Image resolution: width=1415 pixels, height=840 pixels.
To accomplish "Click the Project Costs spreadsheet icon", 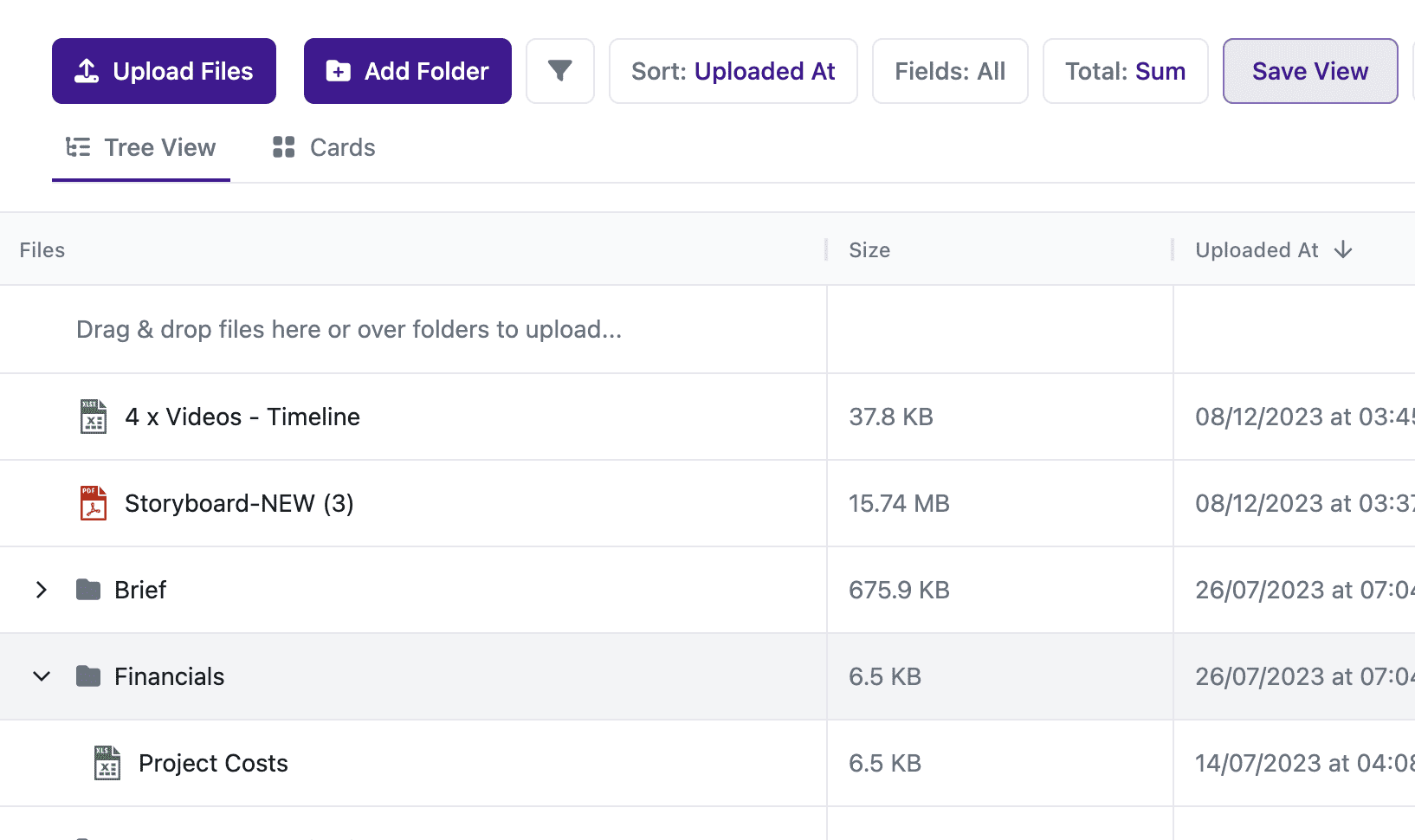I will pos(107,763).
